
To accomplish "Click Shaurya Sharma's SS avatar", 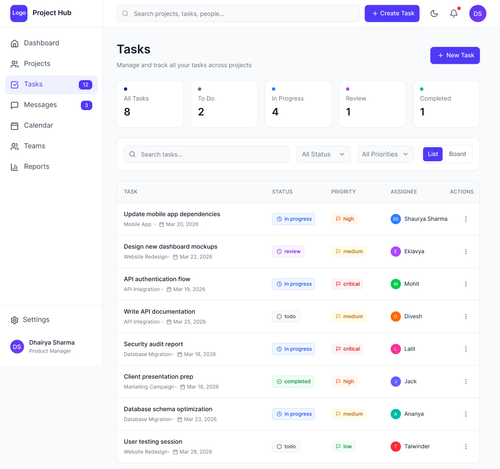I will click(x=396, y=219).
